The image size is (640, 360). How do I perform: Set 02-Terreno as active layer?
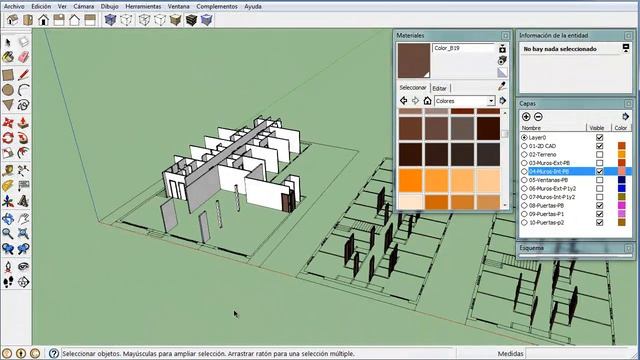click(524, 155)
